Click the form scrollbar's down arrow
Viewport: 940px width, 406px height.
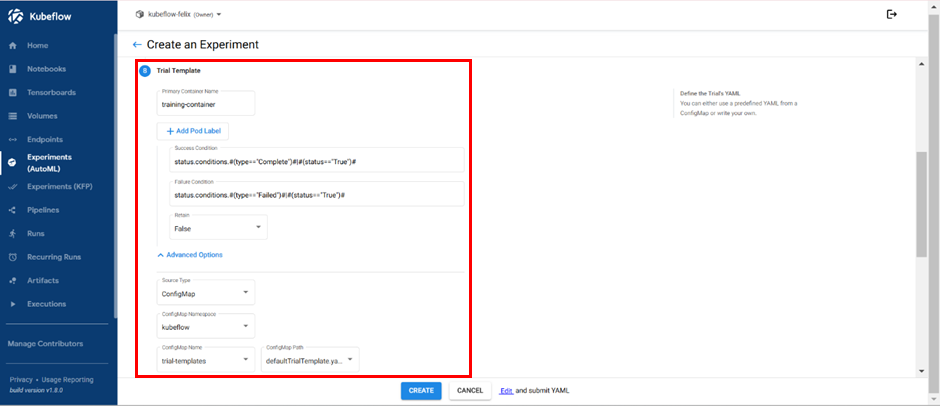click(921, 371)
